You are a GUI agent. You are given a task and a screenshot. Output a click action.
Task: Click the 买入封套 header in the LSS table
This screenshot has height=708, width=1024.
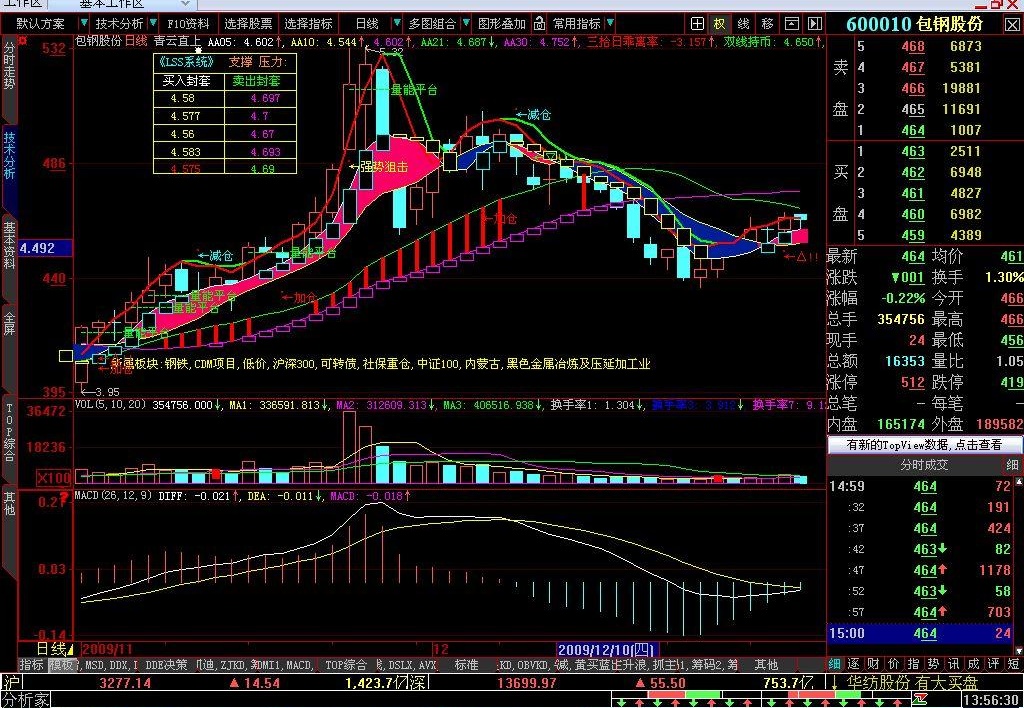(x=189, y=80)
